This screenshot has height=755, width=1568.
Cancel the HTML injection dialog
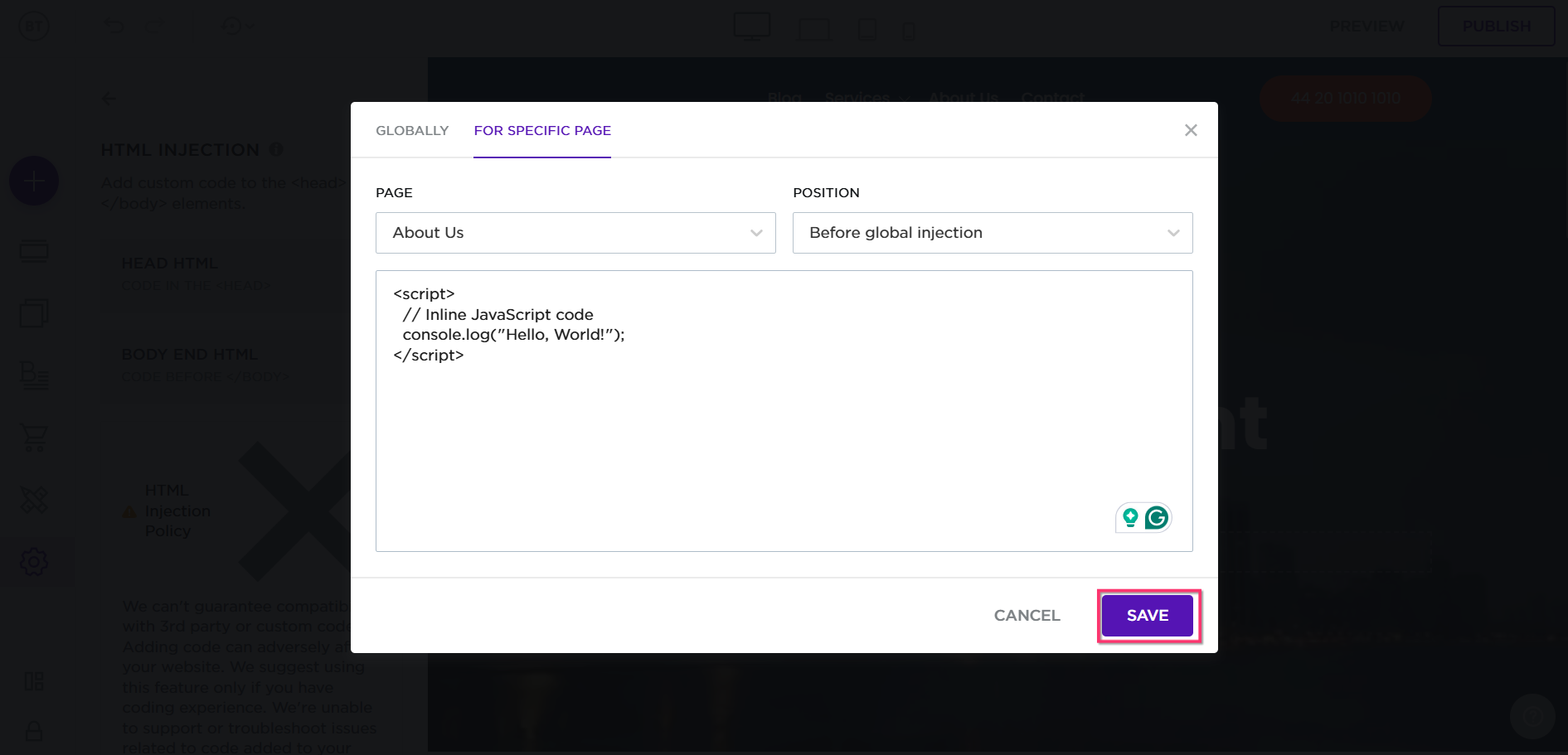[1027, 616]
